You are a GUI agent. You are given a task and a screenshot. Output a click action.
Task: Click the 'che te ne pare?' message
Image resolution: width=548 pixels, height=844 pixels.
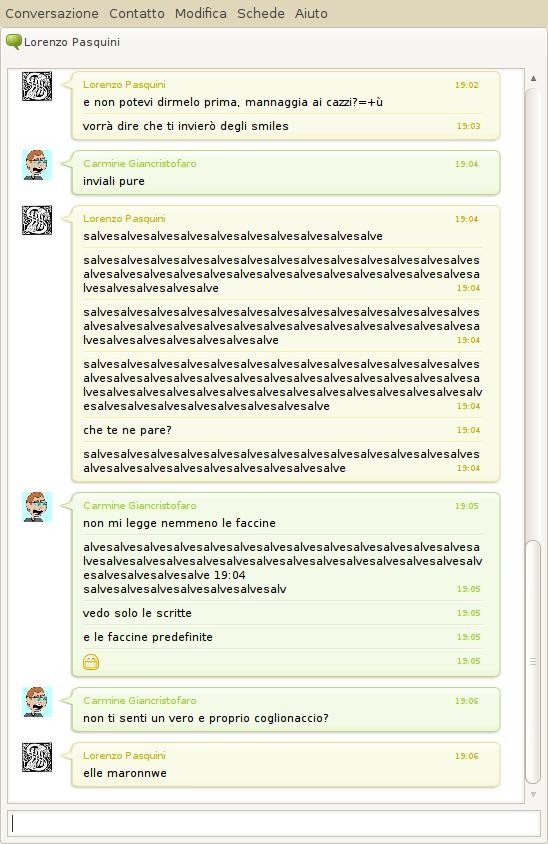[x=128, y=430]
